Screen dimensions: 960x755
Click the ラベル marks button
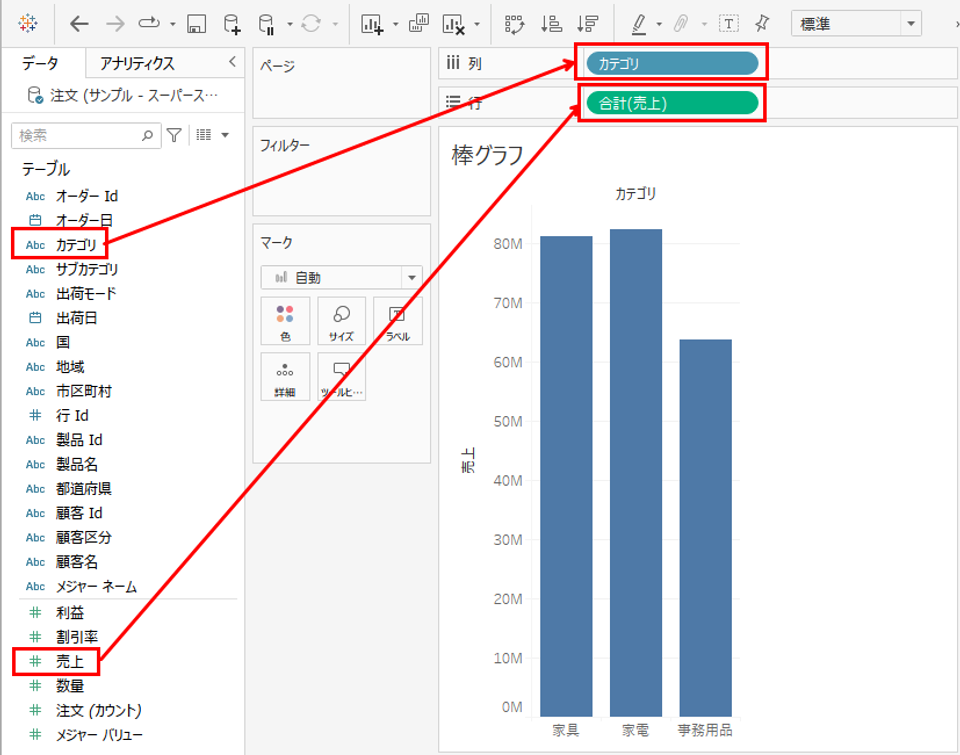(397, 321)
